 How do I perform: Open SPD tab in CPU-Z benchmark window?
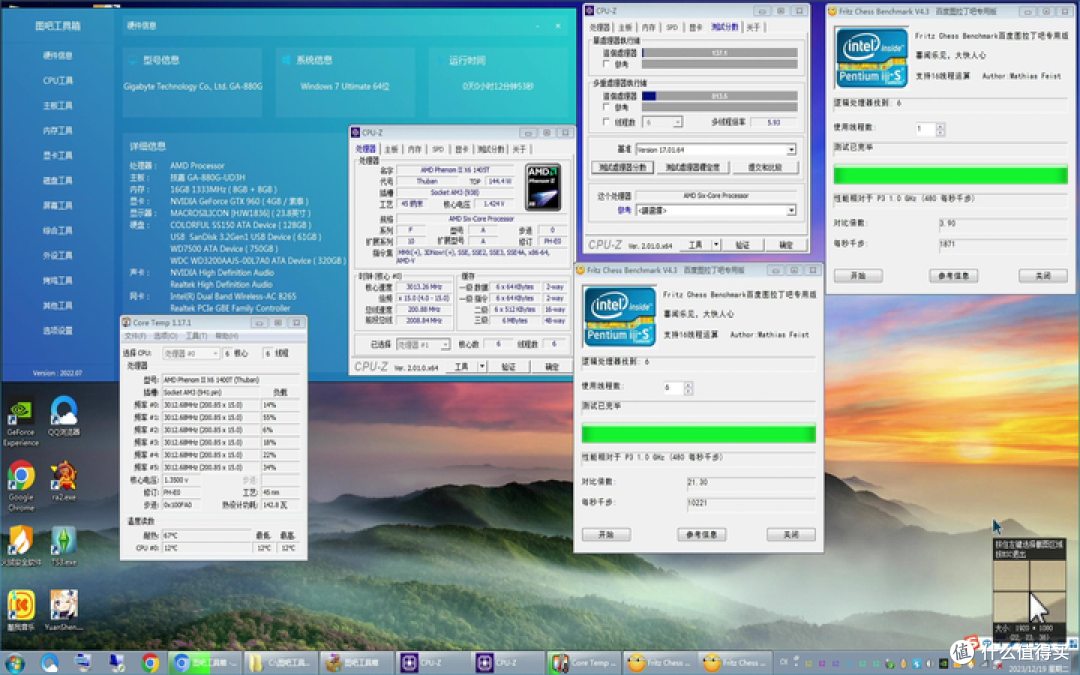pos(672,28)
